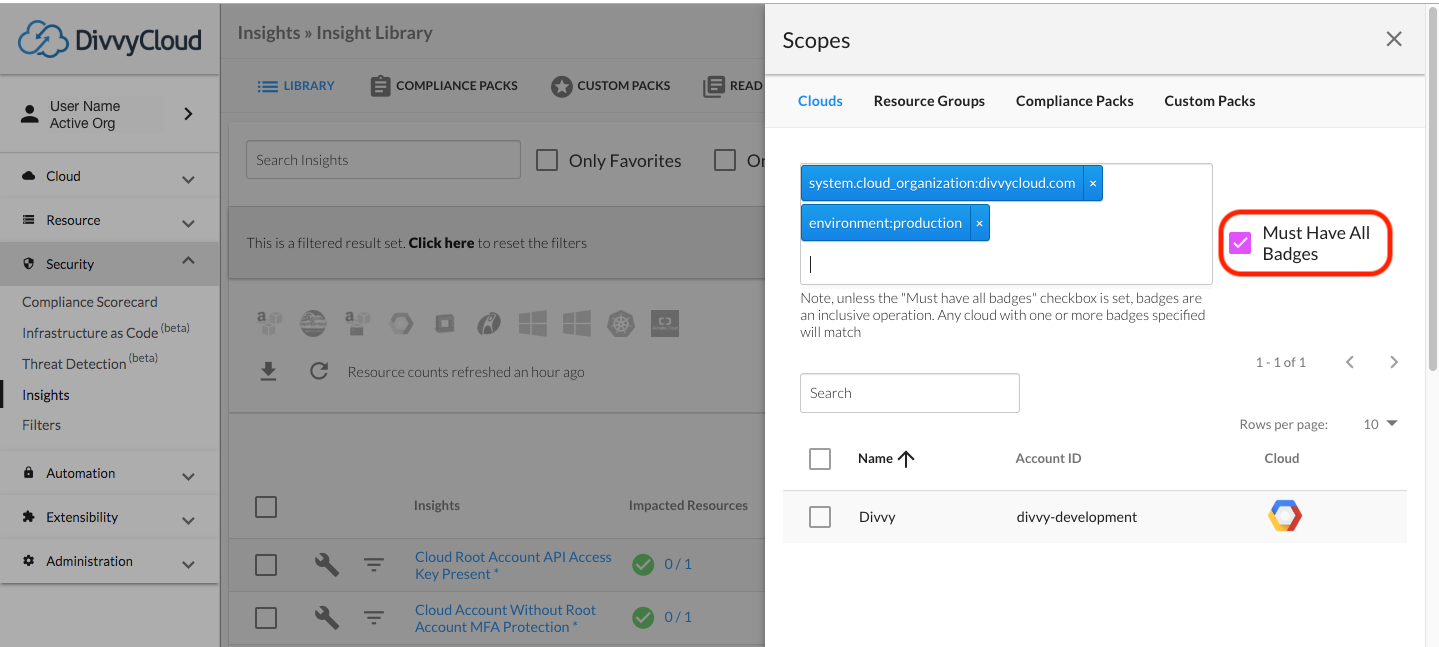Image resolution: width=1439 pixels, height=647 pixels.
Task: Toggle Only Favorites checkbox
Action: coord(547,160)
